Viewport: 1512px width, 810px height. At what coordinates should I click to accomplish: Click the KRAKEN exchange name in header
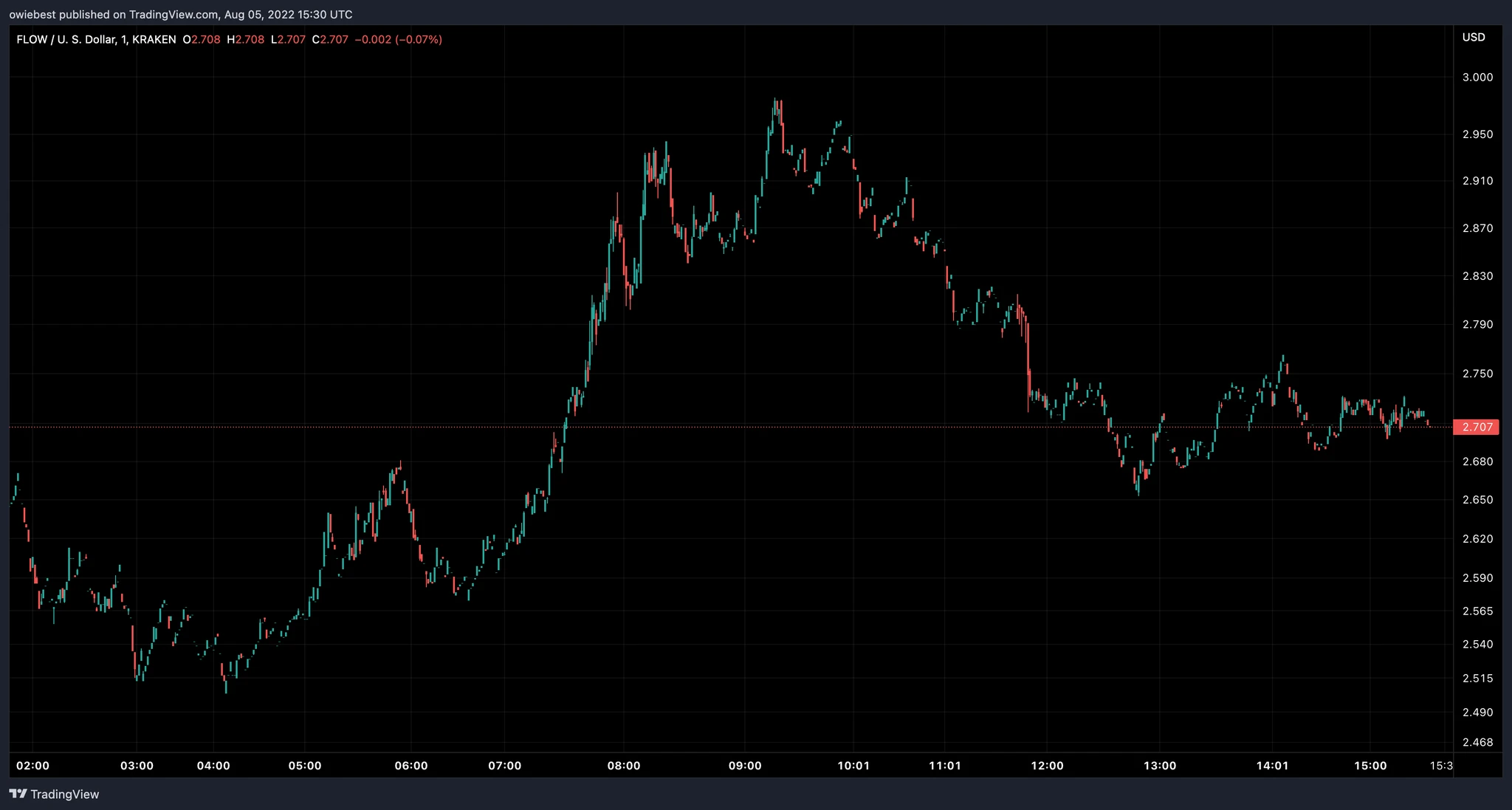click(154, 40)
